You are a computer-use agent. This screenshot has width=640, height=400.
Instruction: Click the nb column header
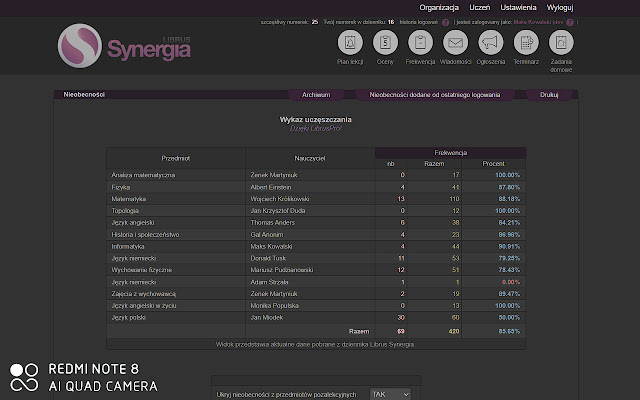click(391, 164)
